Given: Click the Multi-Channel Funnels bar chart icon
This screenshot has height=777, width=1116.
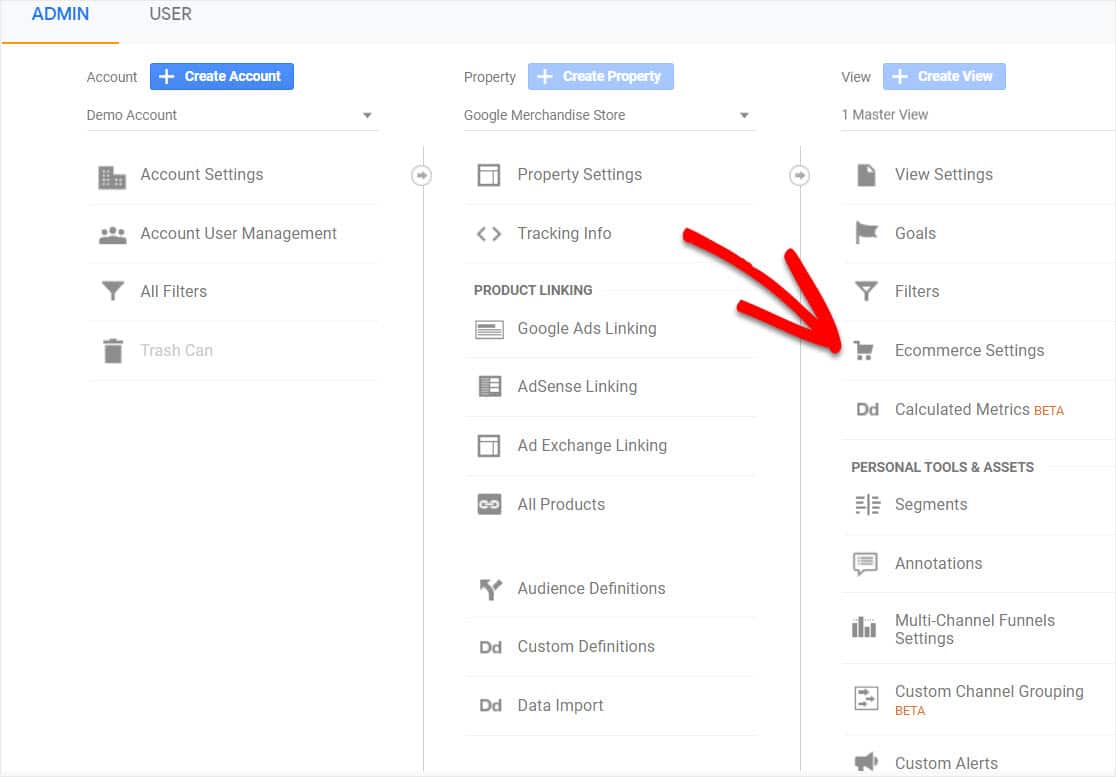Looking at the screenshot, I should 864,628.
